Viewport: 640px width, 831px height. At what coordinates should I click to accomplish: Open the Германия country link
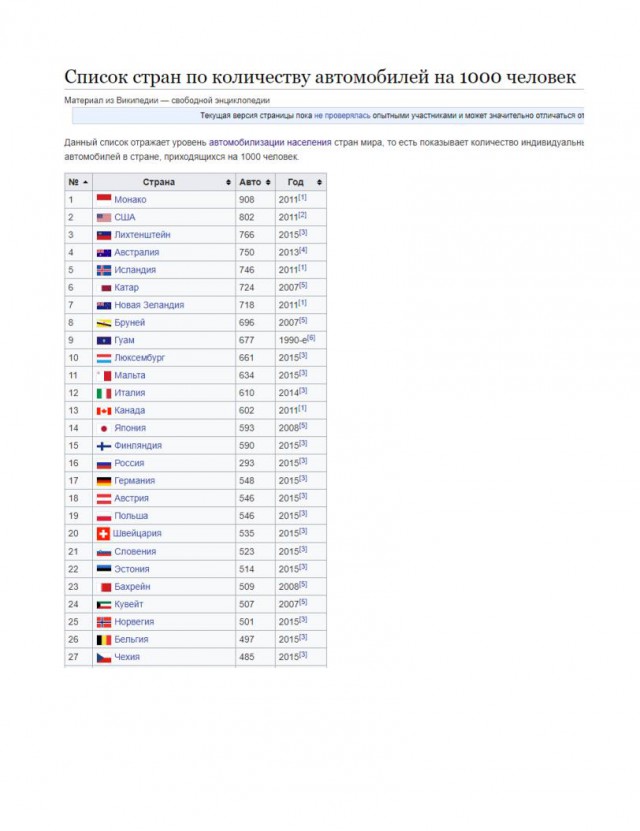[x=135, y=481]
